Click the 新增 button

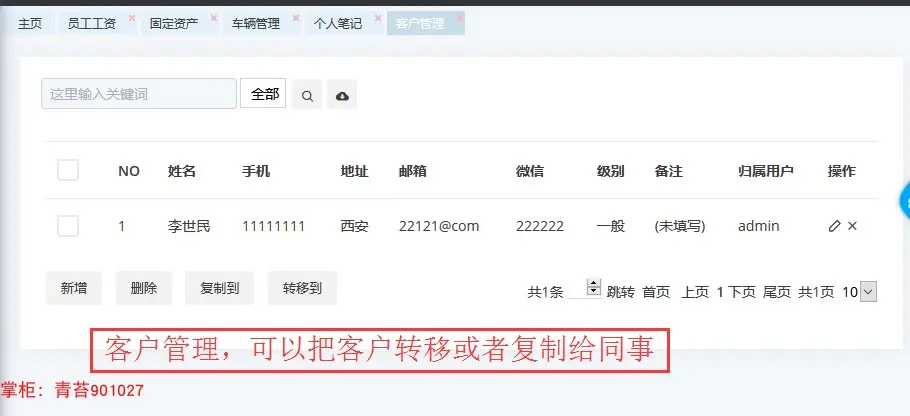[74, 288]
